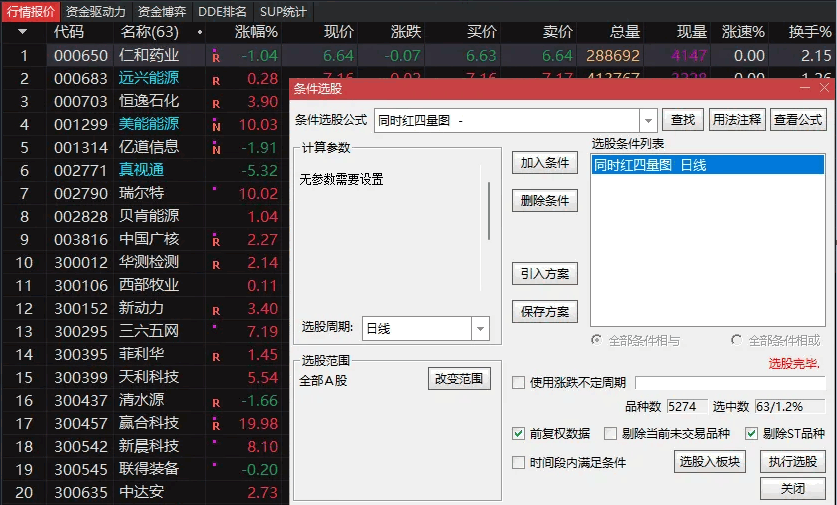The image size is (837, 505).
Task: Sort by 换手% column header
Action: coord(810,32)
